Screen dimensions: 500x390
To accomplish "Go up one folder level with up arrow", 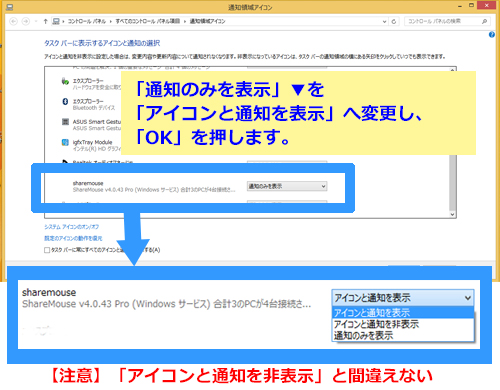I will pos(45,21).
